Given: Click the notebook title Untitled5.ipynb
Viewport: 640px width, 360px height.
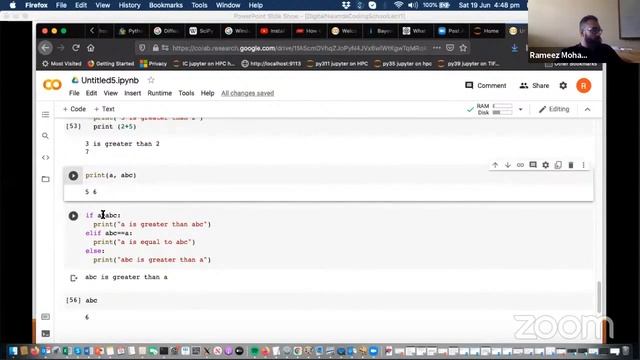Looking at the screenshot, I should [110, 80].
